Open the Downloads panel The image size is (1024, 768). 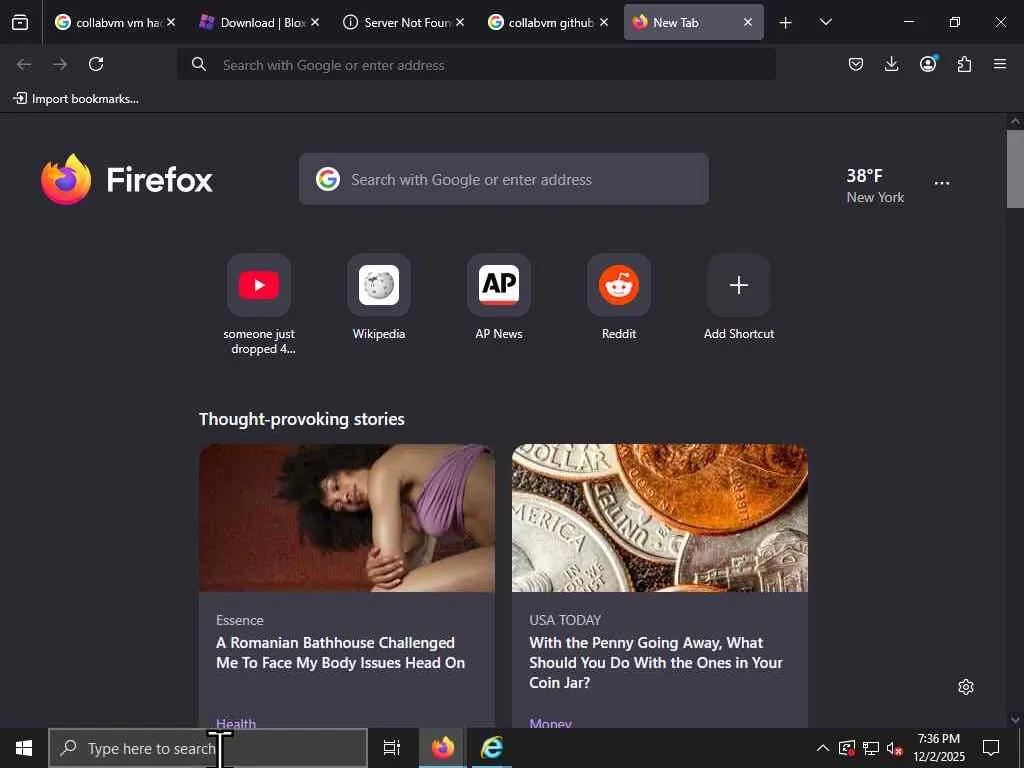pos(891,64)
